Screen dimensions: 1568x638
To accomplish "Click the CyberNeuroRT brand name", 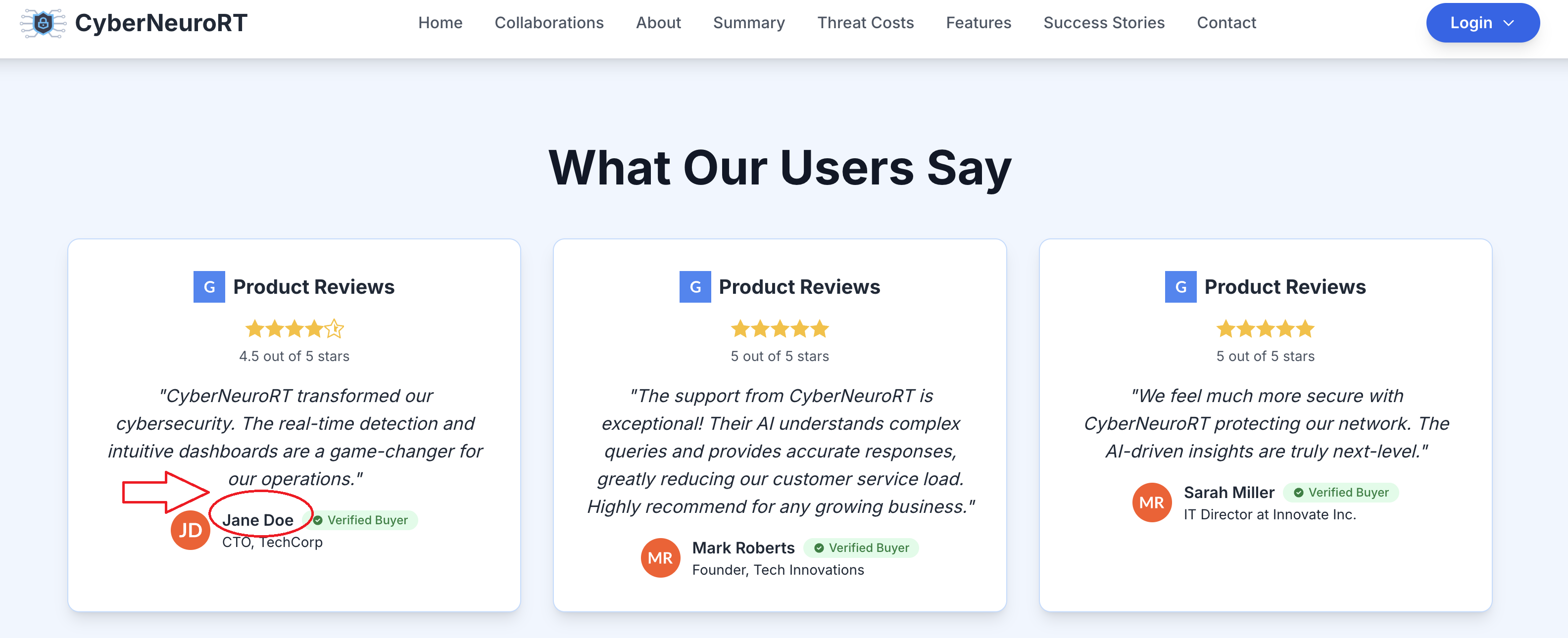I will point(161,23).
